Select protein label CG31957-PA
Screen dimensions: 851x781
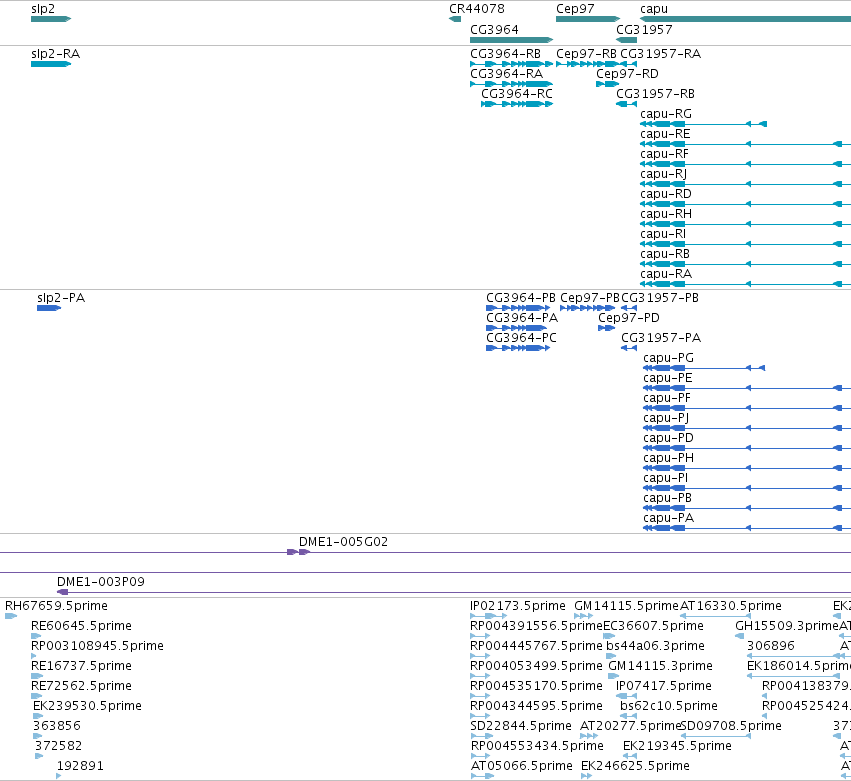(661, 338)
